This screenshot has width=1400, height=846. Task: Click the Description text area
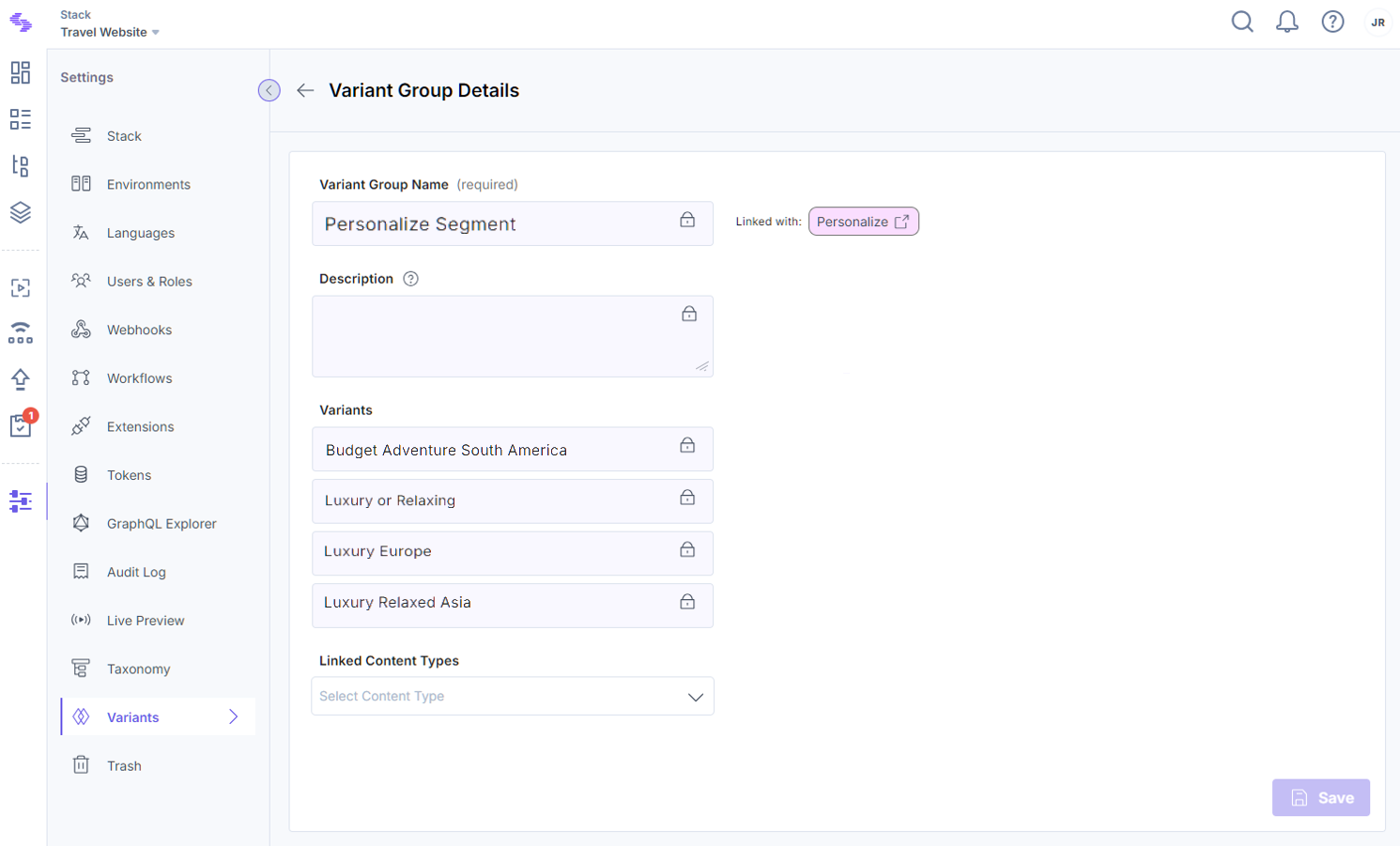(513, 336)
